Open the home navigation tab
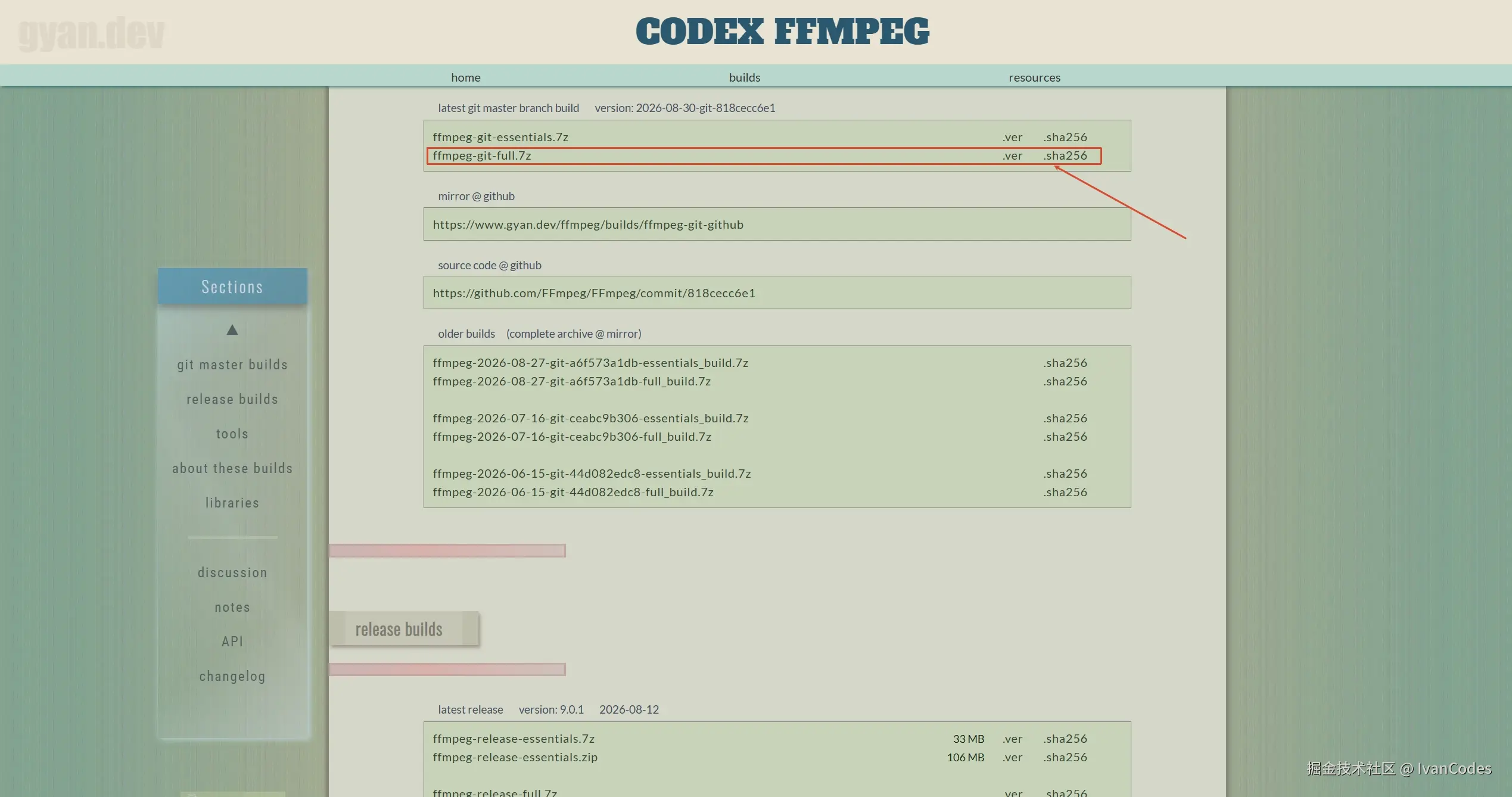 pyautogui.click(x=465, y=77)
